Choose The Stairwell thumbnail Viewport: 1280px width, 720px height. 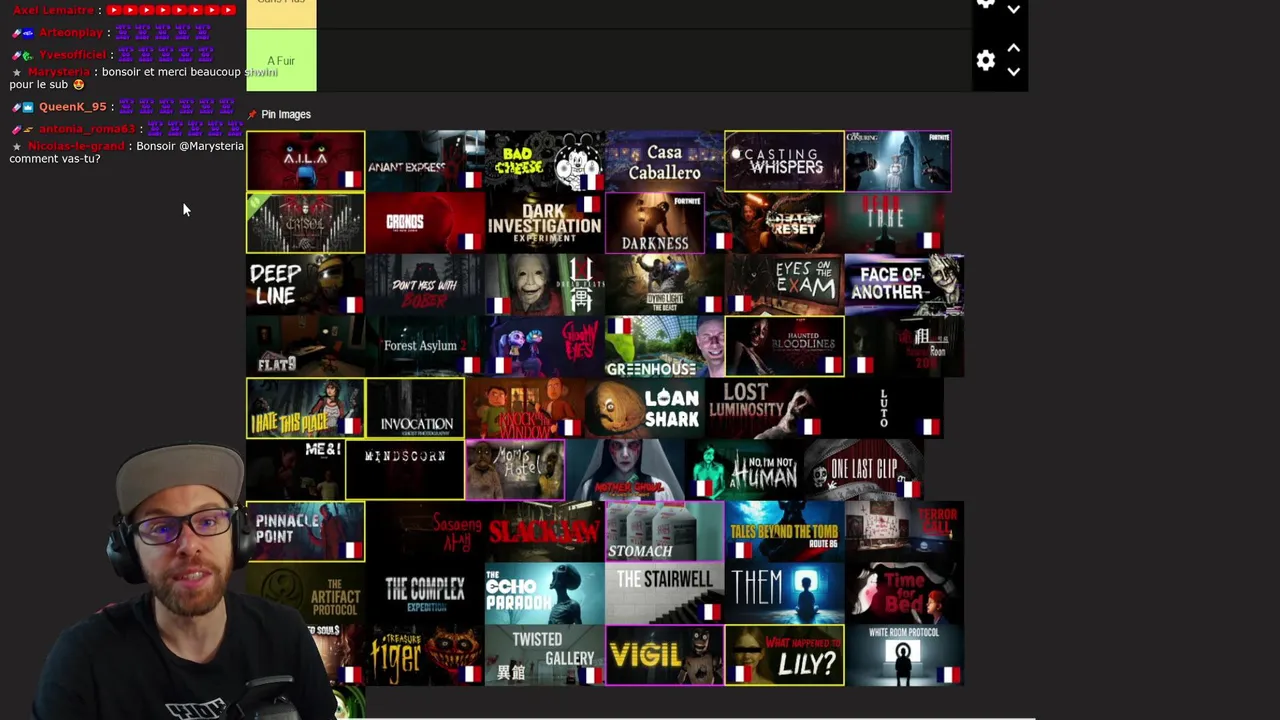pos(665,594)
